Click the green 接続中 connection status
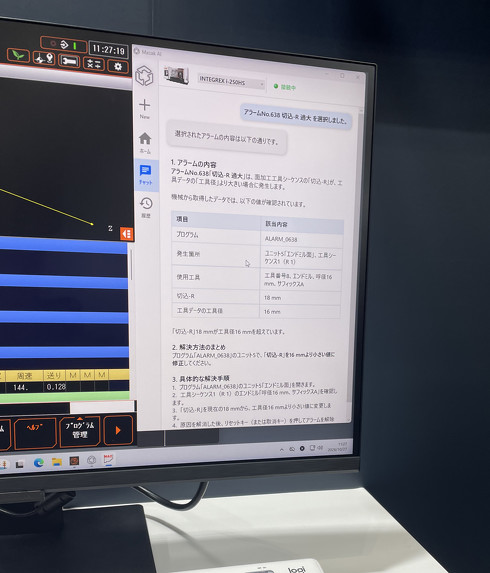This screenshot has height=573, width=490. click(285, 87)
